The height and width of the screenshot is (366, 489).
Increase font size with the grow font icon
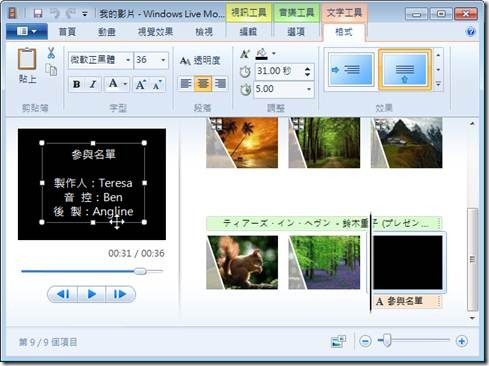140,85
